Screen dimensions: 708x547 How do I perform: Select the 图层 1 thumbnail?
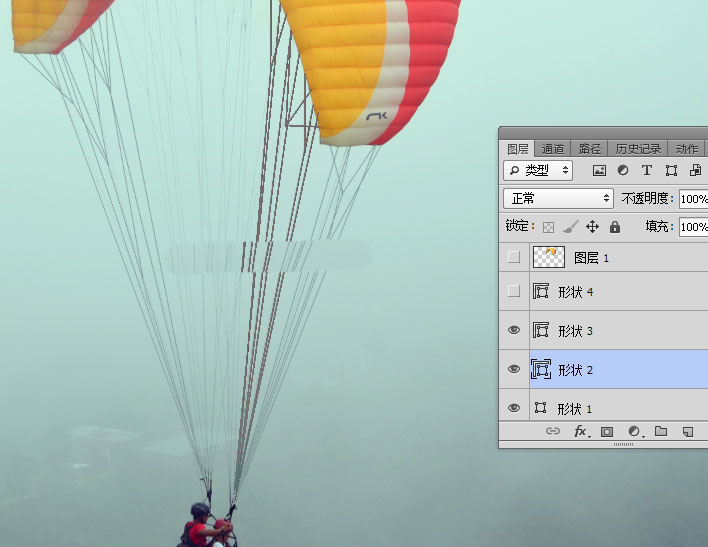click(549, 257)
